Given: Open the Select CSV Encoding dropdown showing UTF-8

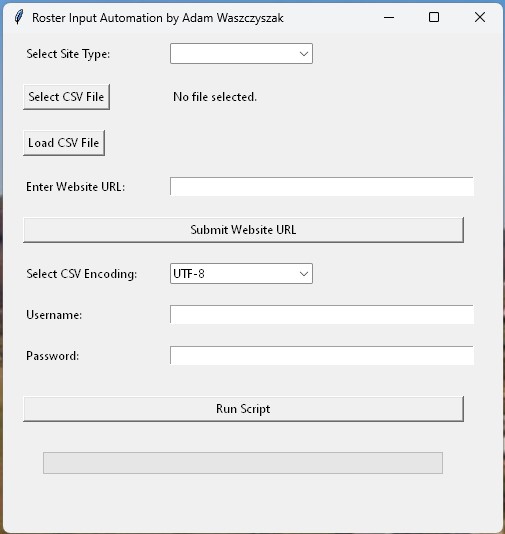Looking at the screenshot, I should 241,273.
